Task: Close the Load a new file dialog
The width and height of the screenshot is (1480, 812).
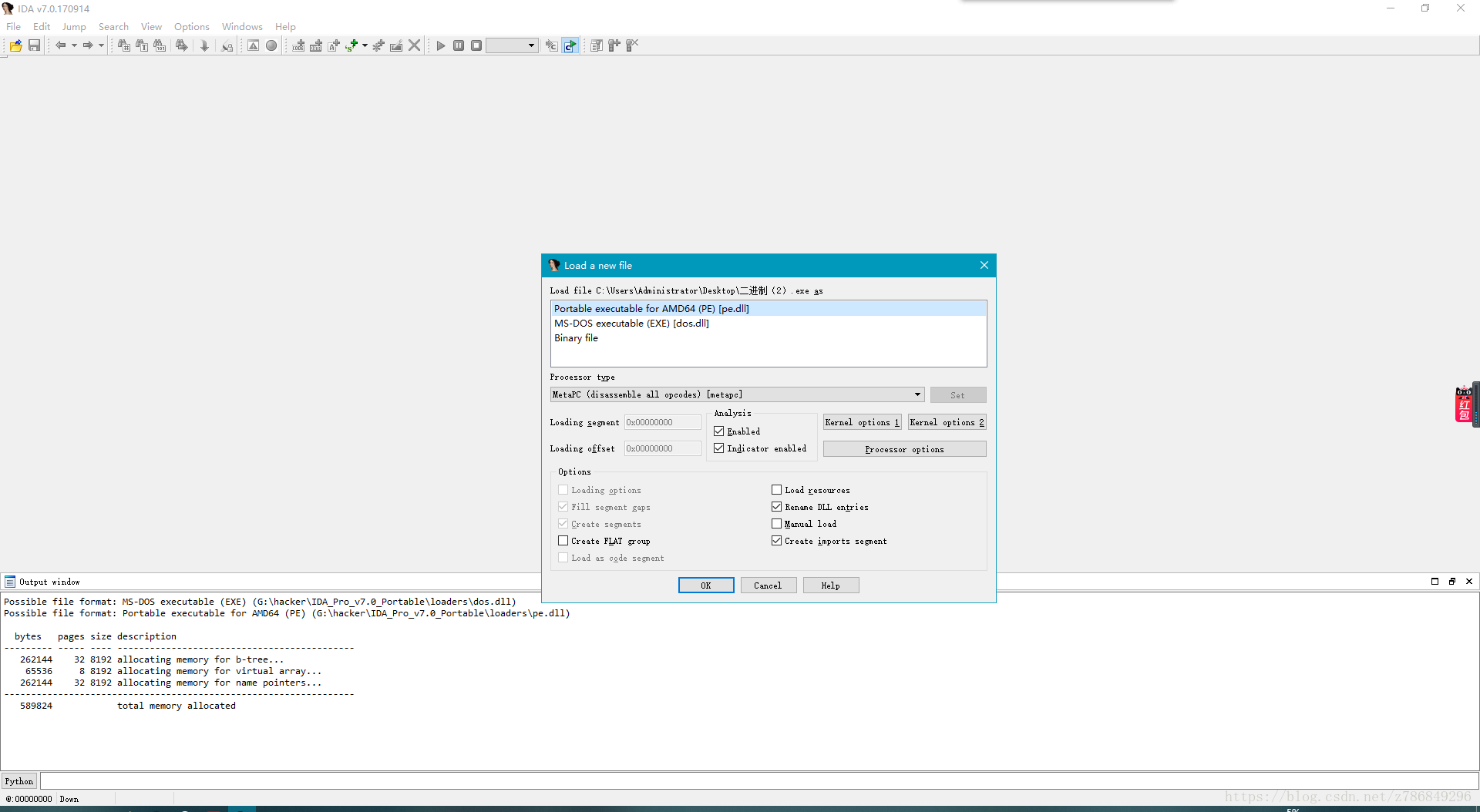Action: (984, 265)
